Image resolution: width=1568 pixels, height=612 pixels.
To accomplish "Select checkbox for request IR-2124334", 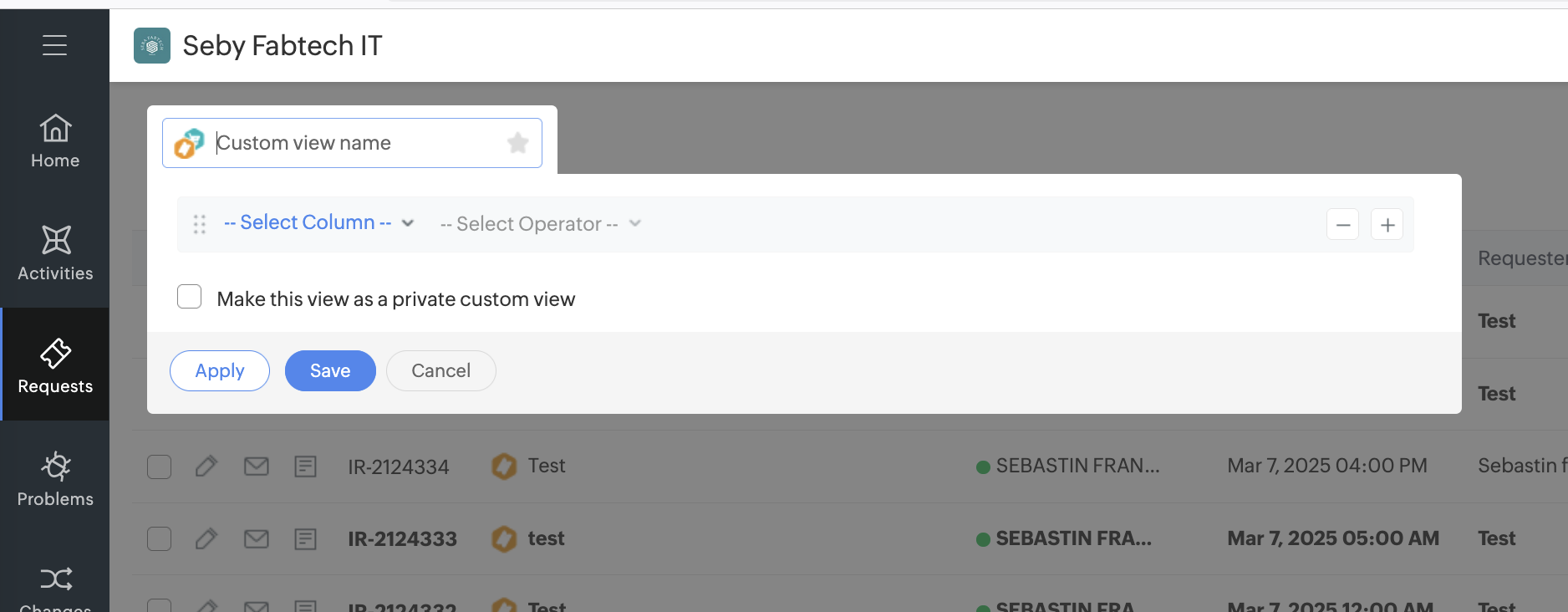I will pos(160,467).
